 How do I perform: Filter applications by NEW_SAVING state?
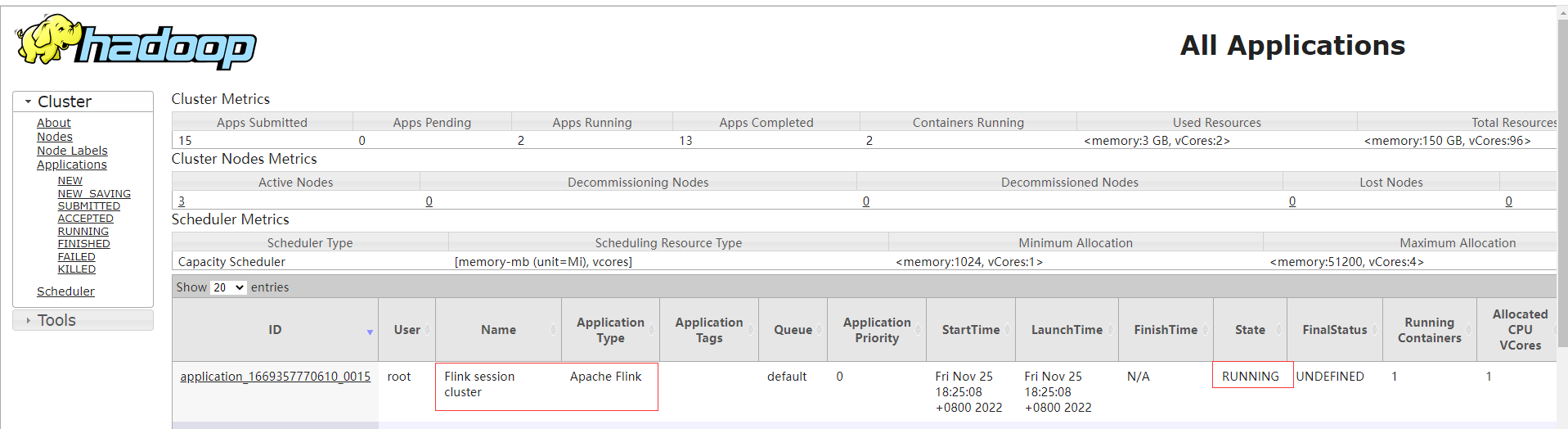94,194
